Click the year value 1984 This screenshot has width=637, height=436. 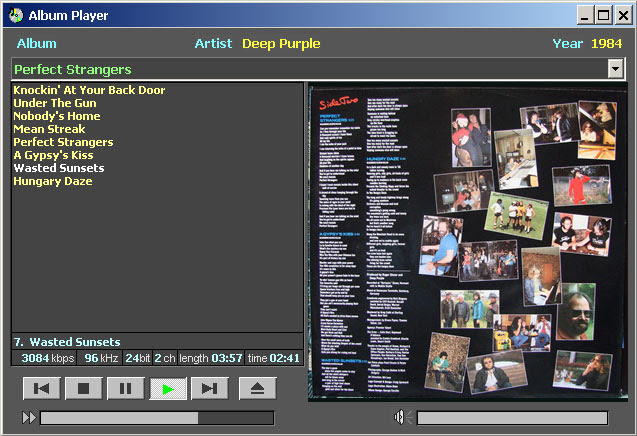click(x=607, y=43)
